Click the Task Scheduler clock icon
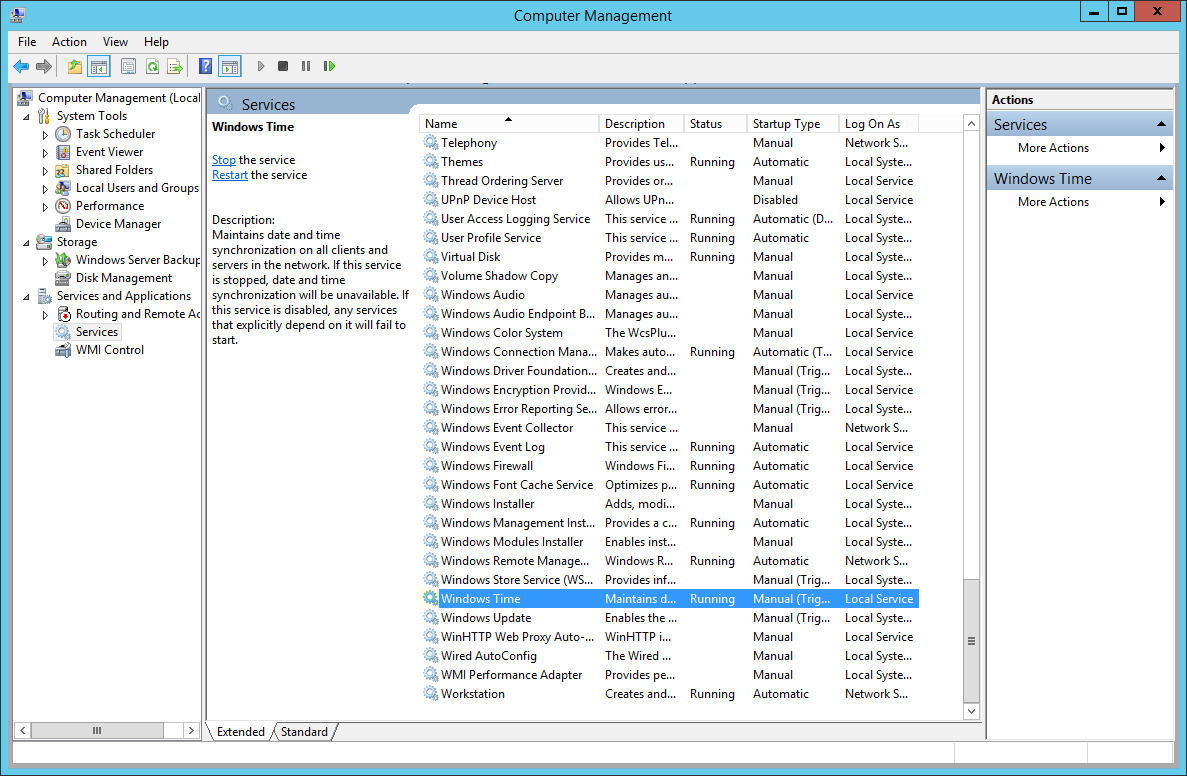This screenshot has width=1187, height=776. click(63, 134)
